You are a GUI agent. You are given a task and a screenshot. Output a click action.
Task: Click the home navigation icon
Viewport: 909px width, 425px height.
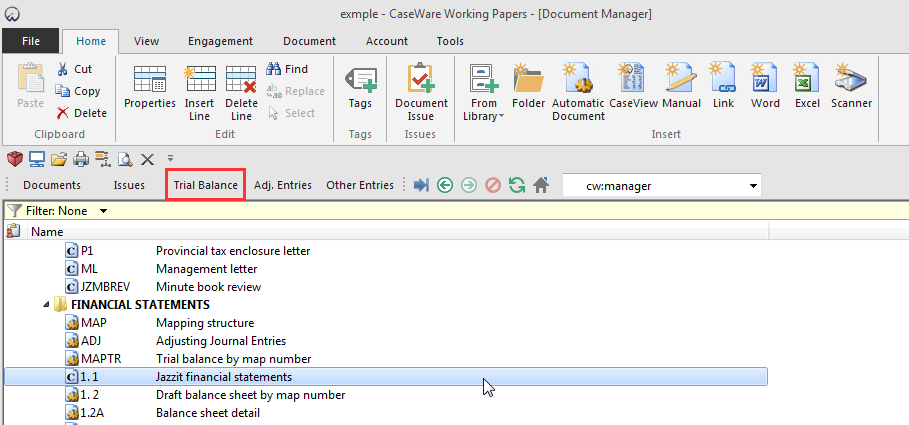tap(541, 186)
